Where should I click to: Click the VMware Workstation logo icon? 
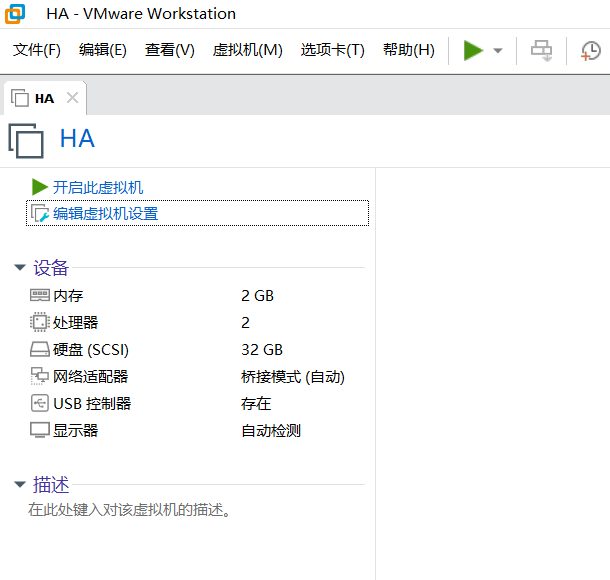point(15,14)
